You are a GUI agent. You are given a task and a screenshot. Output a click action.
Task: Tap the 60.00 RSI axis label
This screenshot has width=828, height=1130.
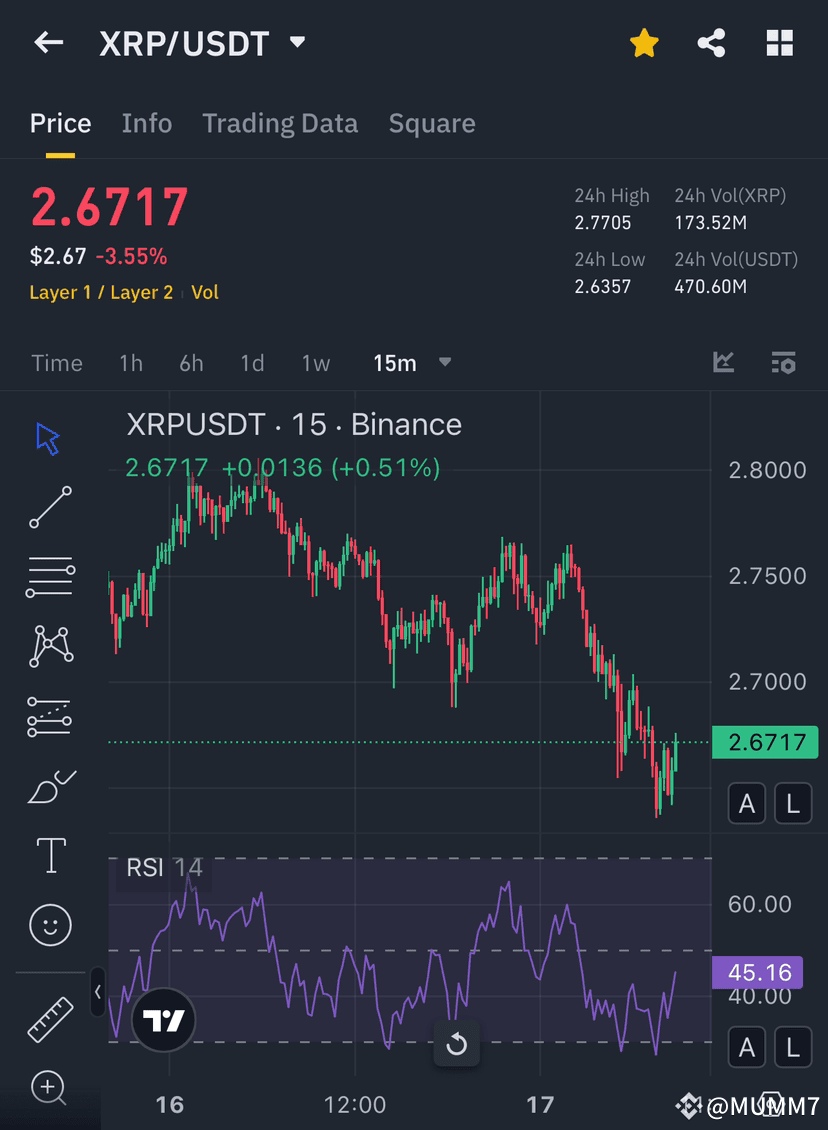pyautogui.click(x=760, y=904)
